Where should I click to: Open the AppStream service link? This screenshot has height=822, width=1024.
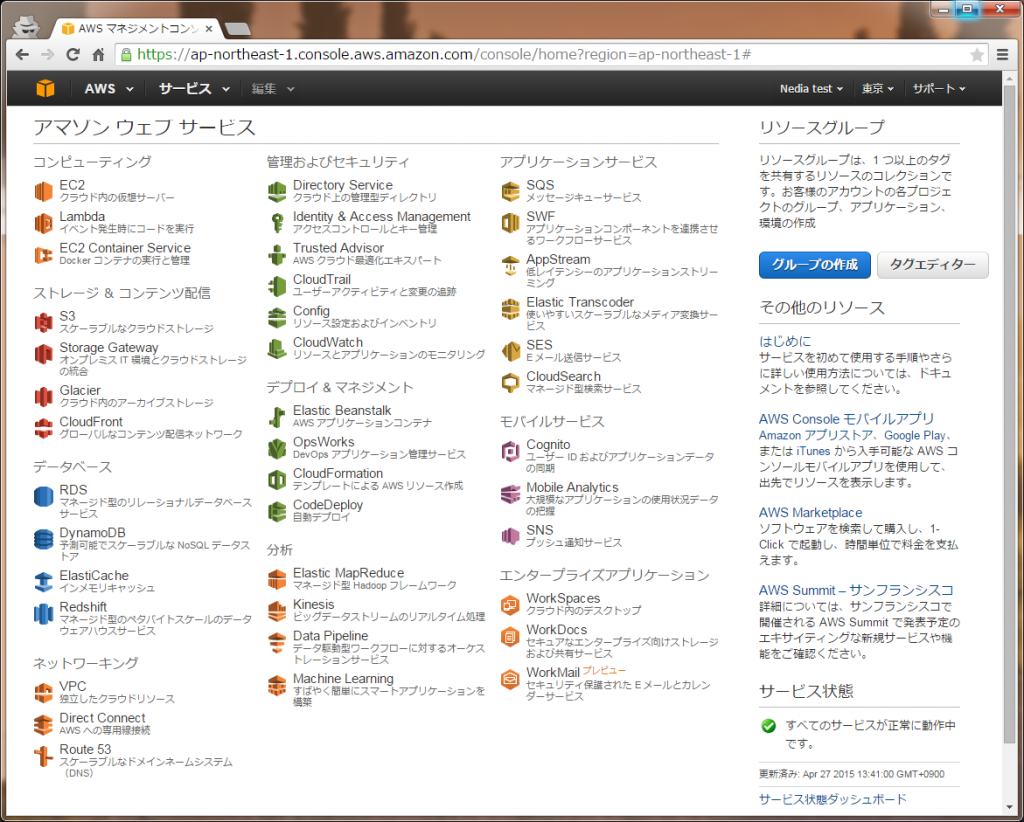558,259
